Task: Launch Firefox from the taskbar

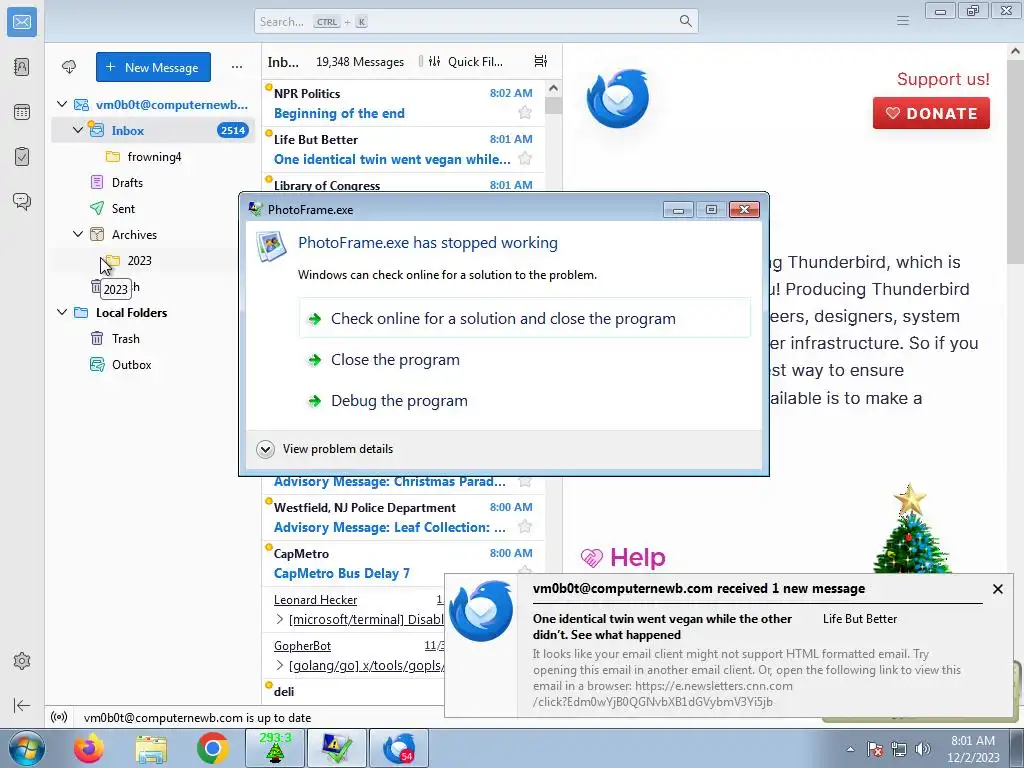Action: coord(89,748)
